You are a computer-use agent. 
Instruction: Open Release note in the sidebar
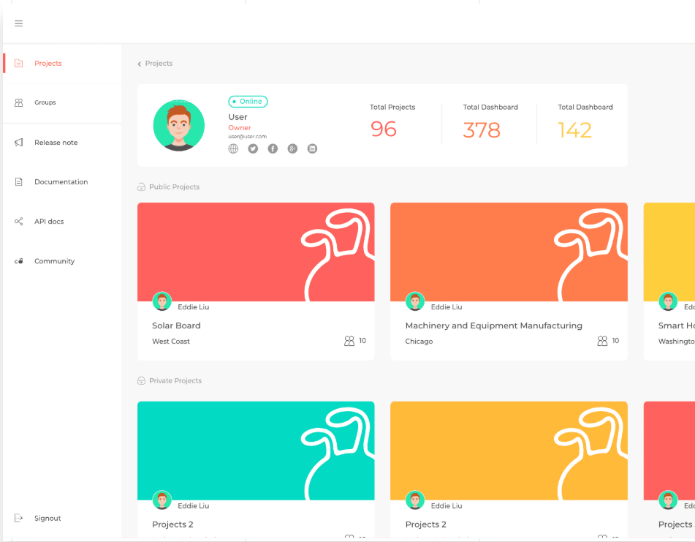click(62, 142)
